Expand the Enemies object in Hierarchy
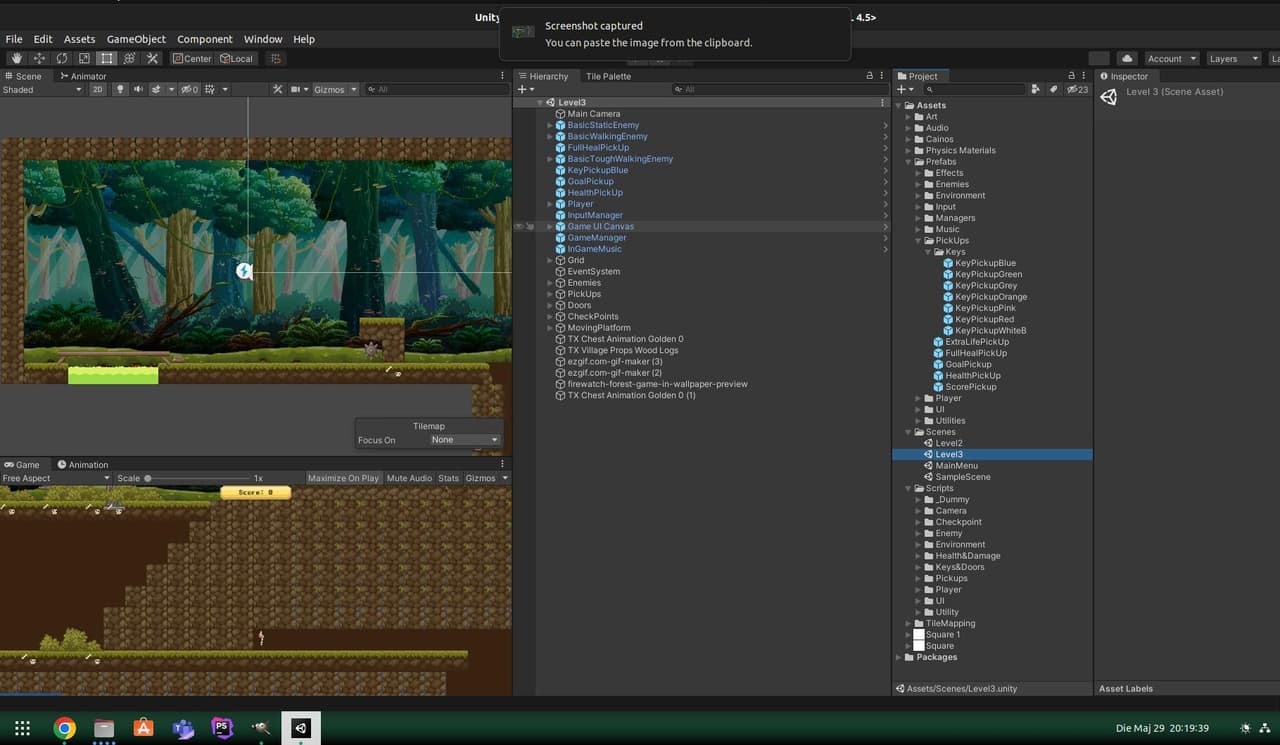This screenshot has width=1280, height=745. coord(550,283)
